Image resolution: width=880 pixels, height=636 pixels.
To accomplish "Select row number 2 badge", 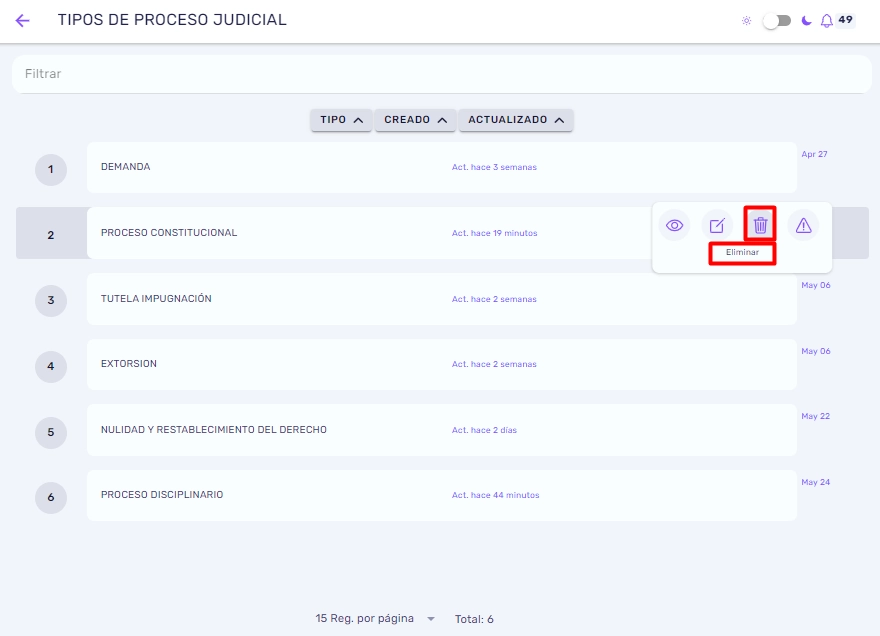I will (x=51, y=235).
